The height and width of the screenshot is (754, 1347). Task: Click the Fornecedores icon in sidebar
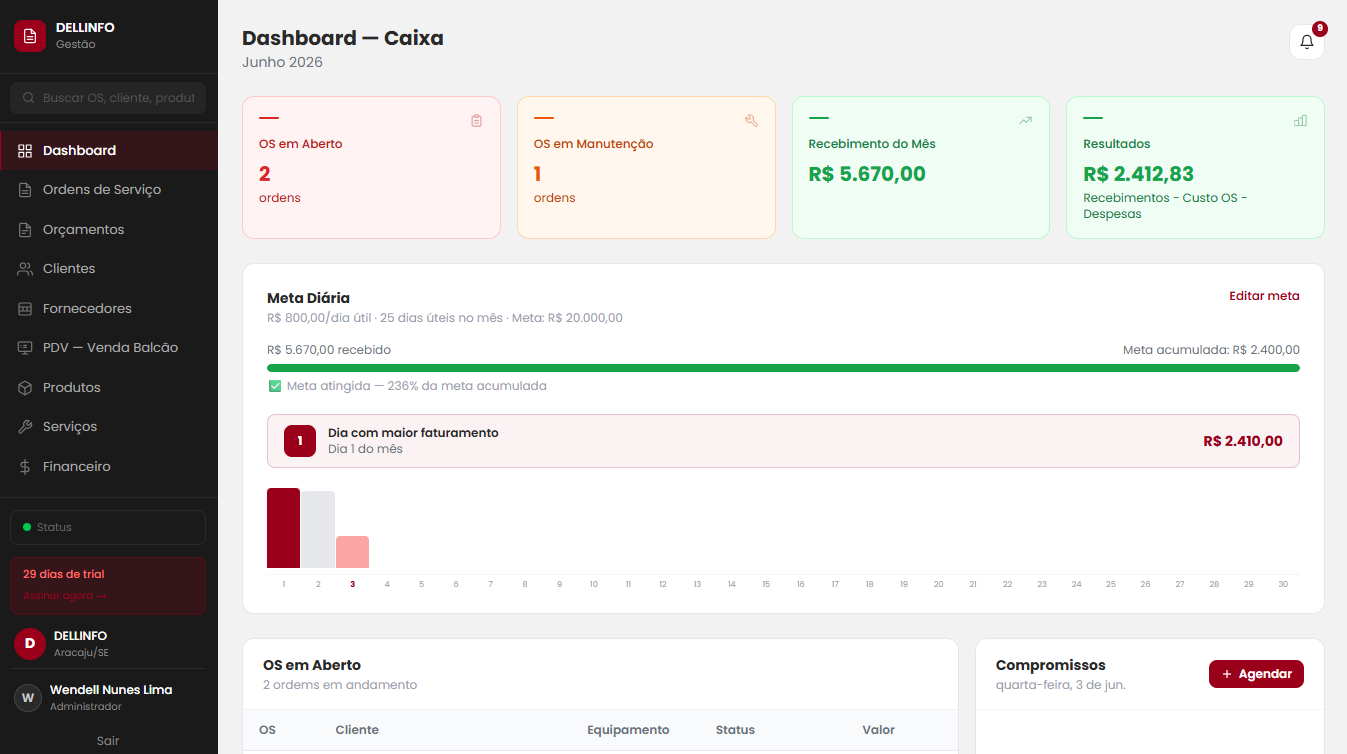click(x=25, y=309)
